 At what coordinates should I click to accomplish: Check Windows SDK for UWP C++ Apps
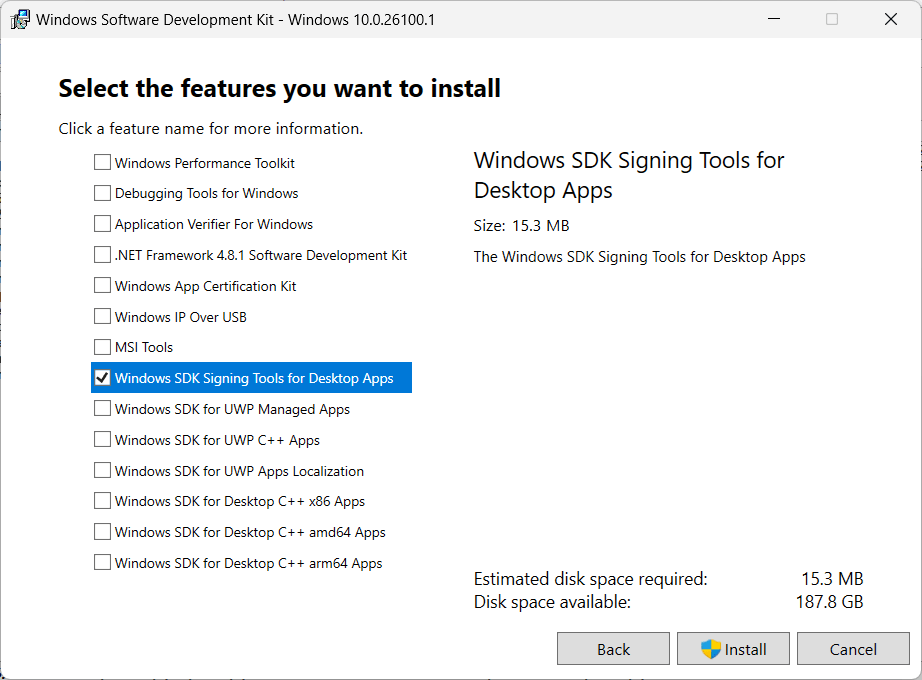tap(102, 439)
